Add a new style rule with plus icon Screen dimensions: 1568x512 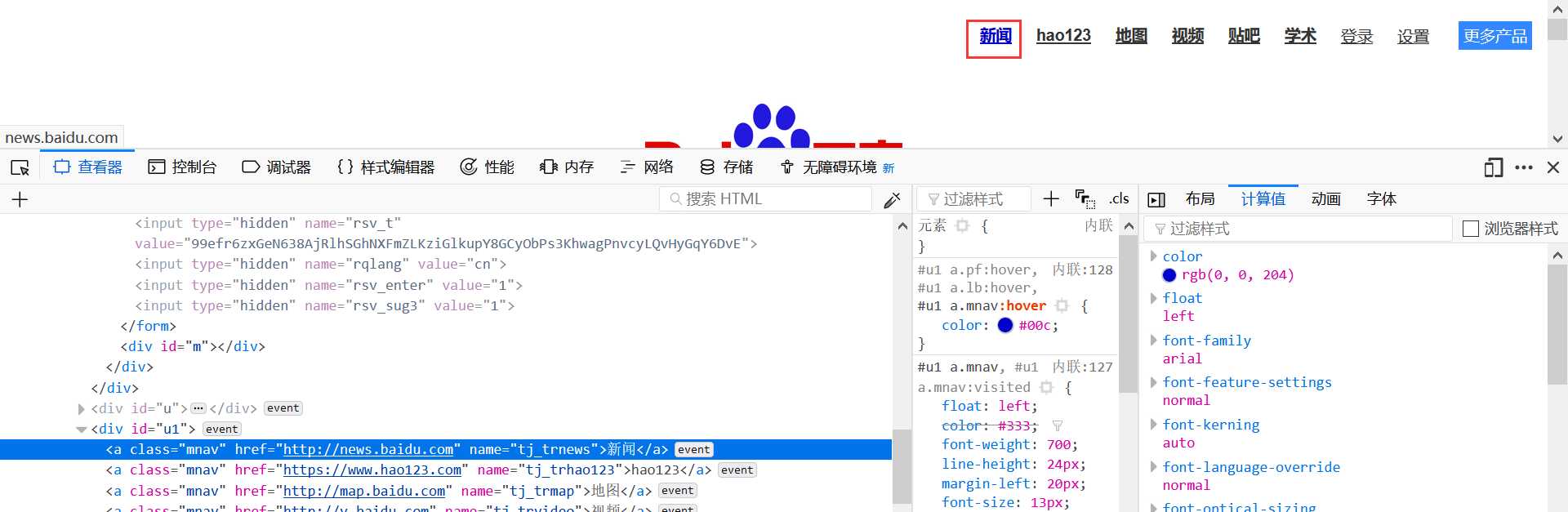1051,198
